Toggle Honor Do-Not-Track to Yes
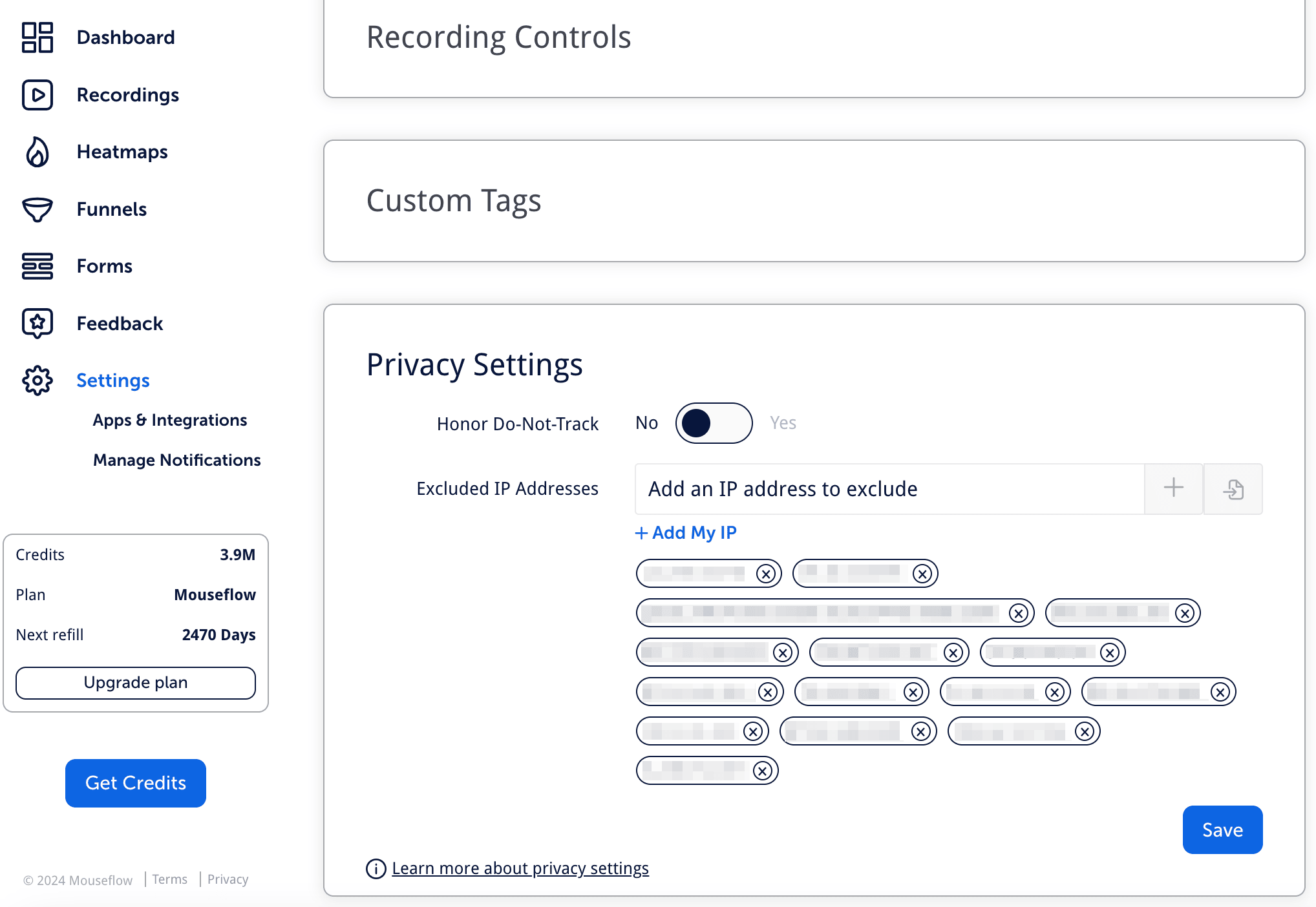This screenshot has width=1316, height=907. [x=714, y=422]
